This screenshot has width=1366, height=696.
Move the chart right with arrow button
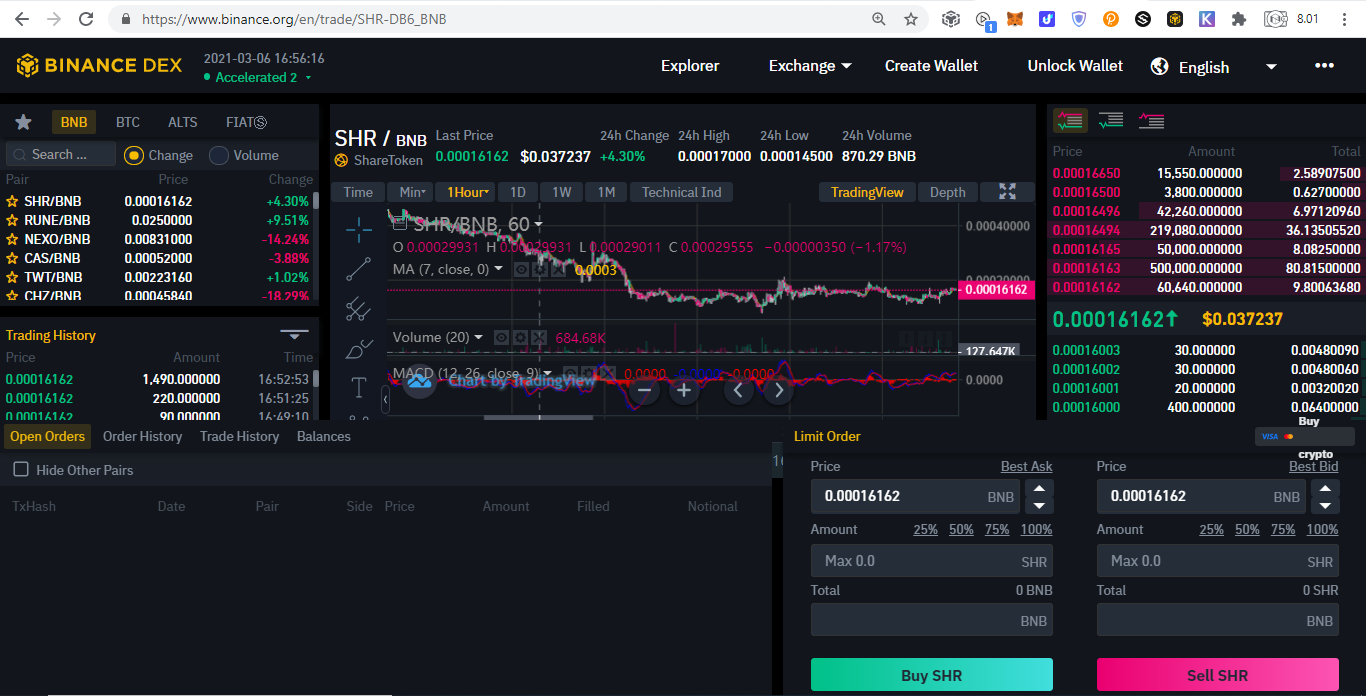(778, 390)
